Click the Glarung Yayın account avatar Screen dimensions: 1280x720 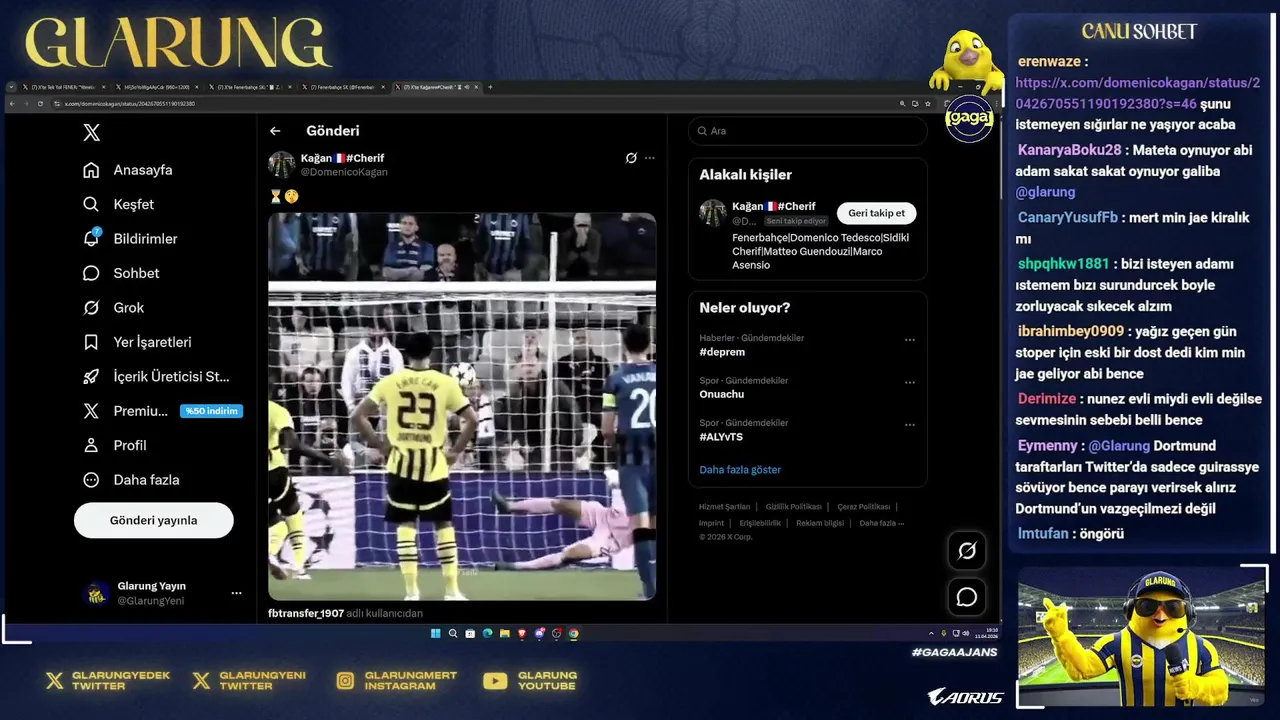click(x=96, y=593)
